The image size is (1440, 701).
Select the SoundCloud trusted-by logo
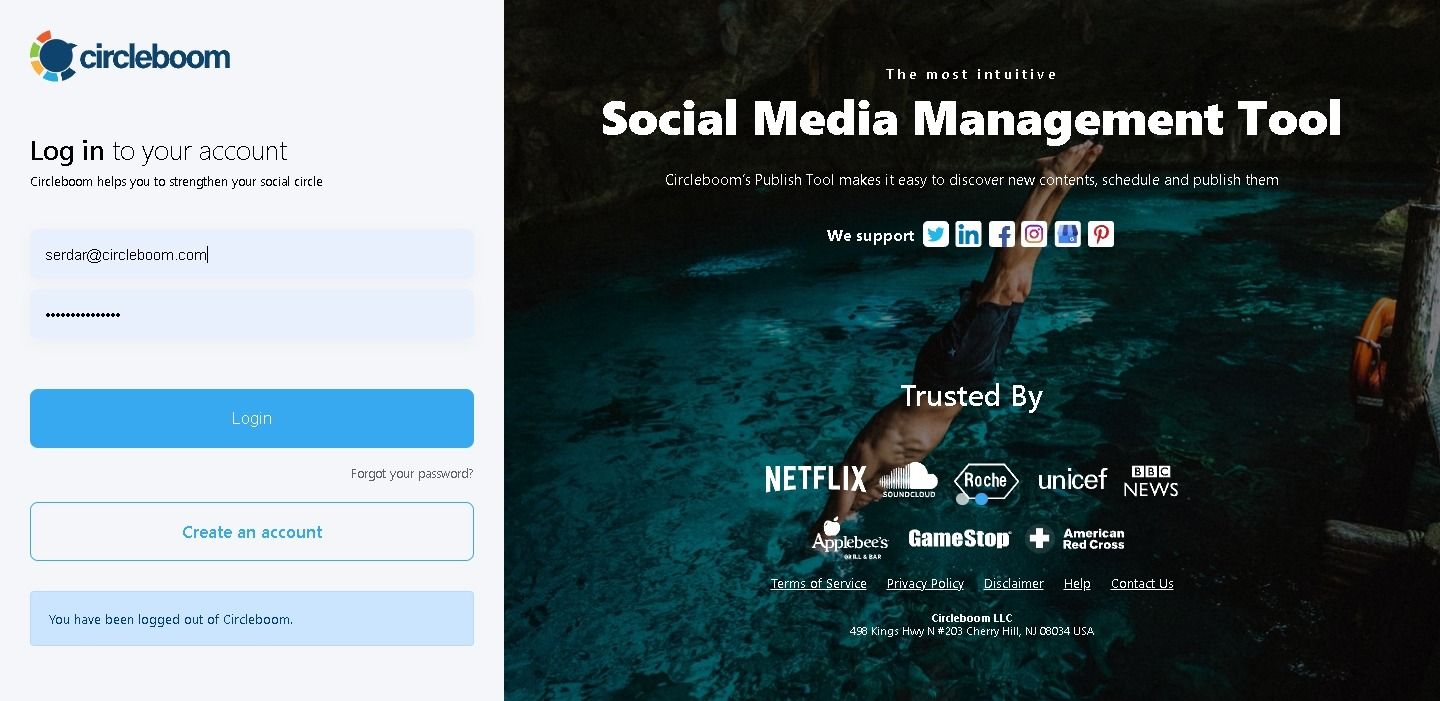908,478
